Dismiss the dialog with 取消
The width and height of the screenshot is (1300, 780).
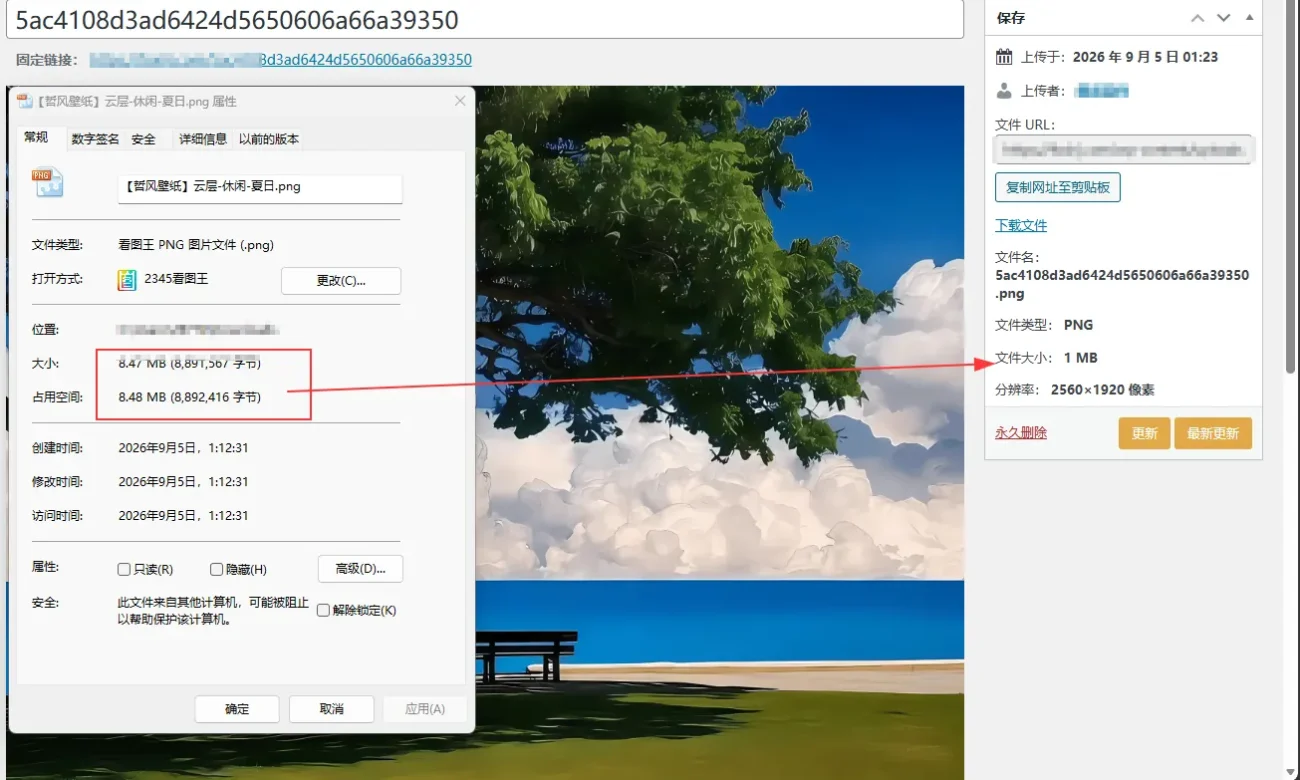coord(331,709)
